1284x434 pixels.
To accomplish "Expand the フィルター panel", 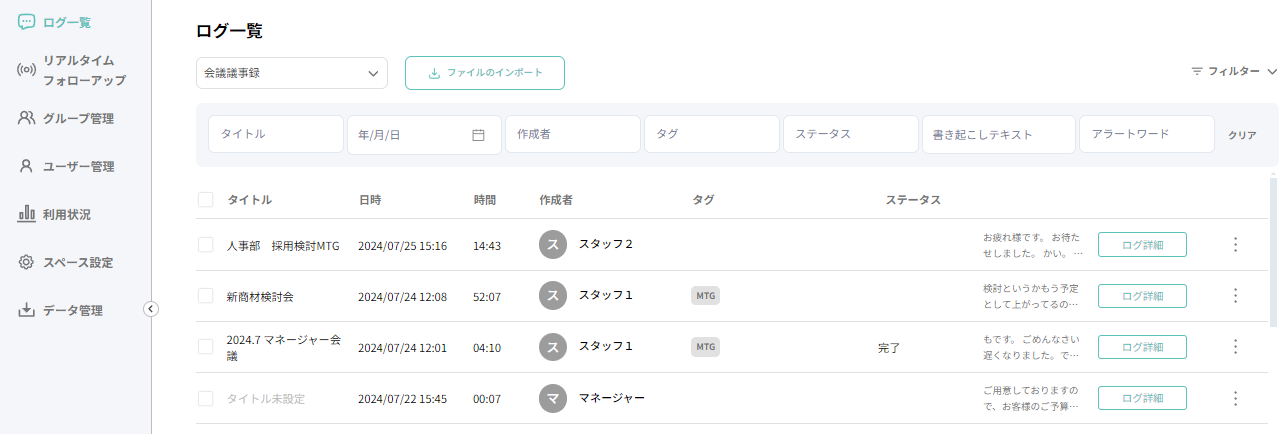I will click(x=1234, y=72).
